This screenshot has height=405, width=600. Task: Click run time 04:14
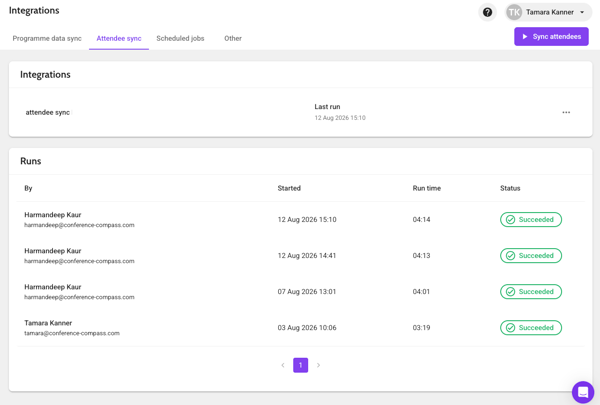(x=421, y=219)
